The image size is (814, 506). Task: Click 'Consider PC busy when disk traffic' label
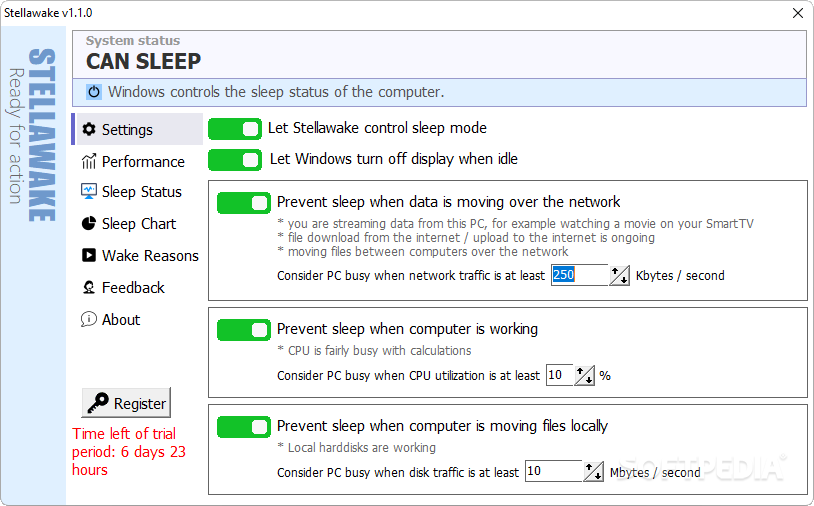398,472
